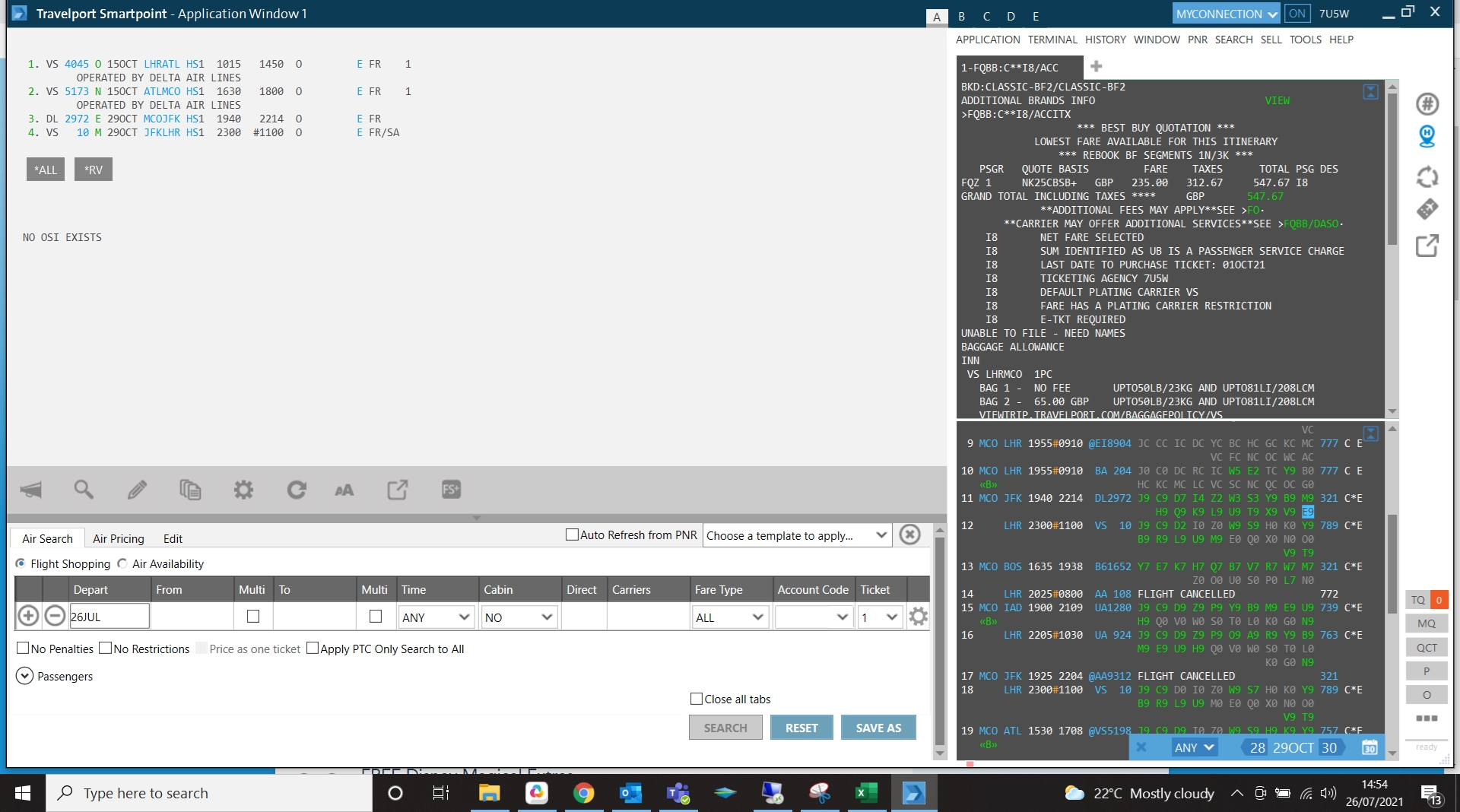
Task: Switch to the Air Pricing tab
Action: pos(119,538)
